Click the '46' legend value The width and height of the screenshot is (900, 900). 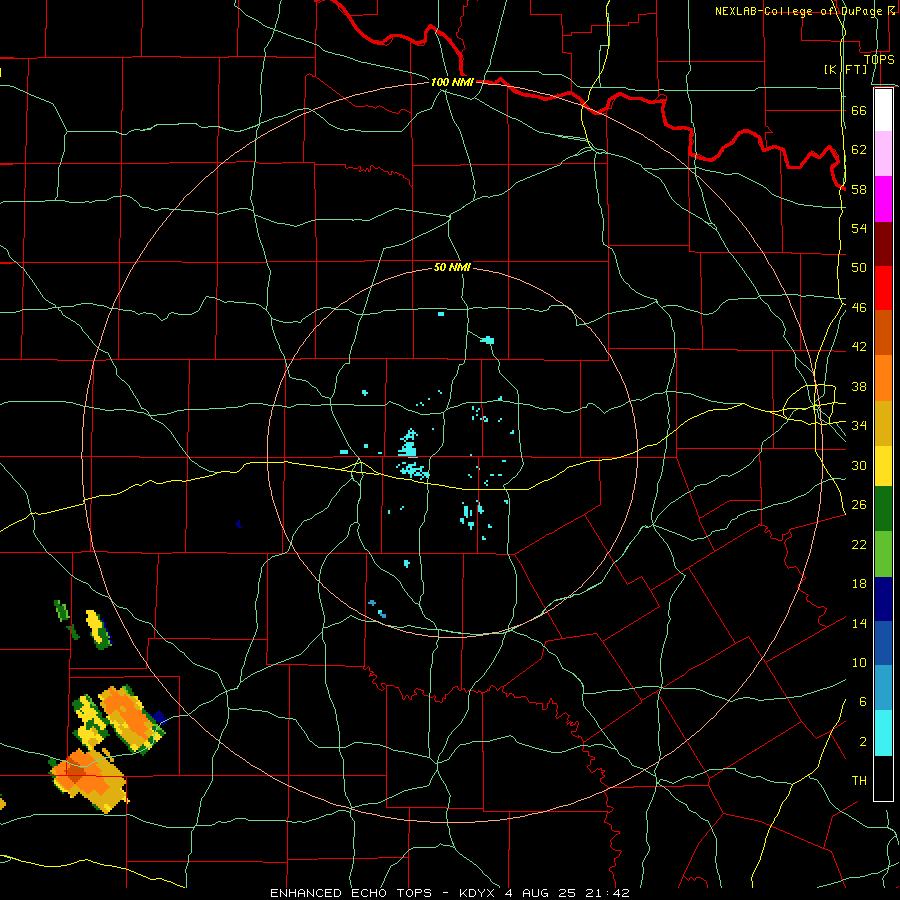tap(859, 307)
